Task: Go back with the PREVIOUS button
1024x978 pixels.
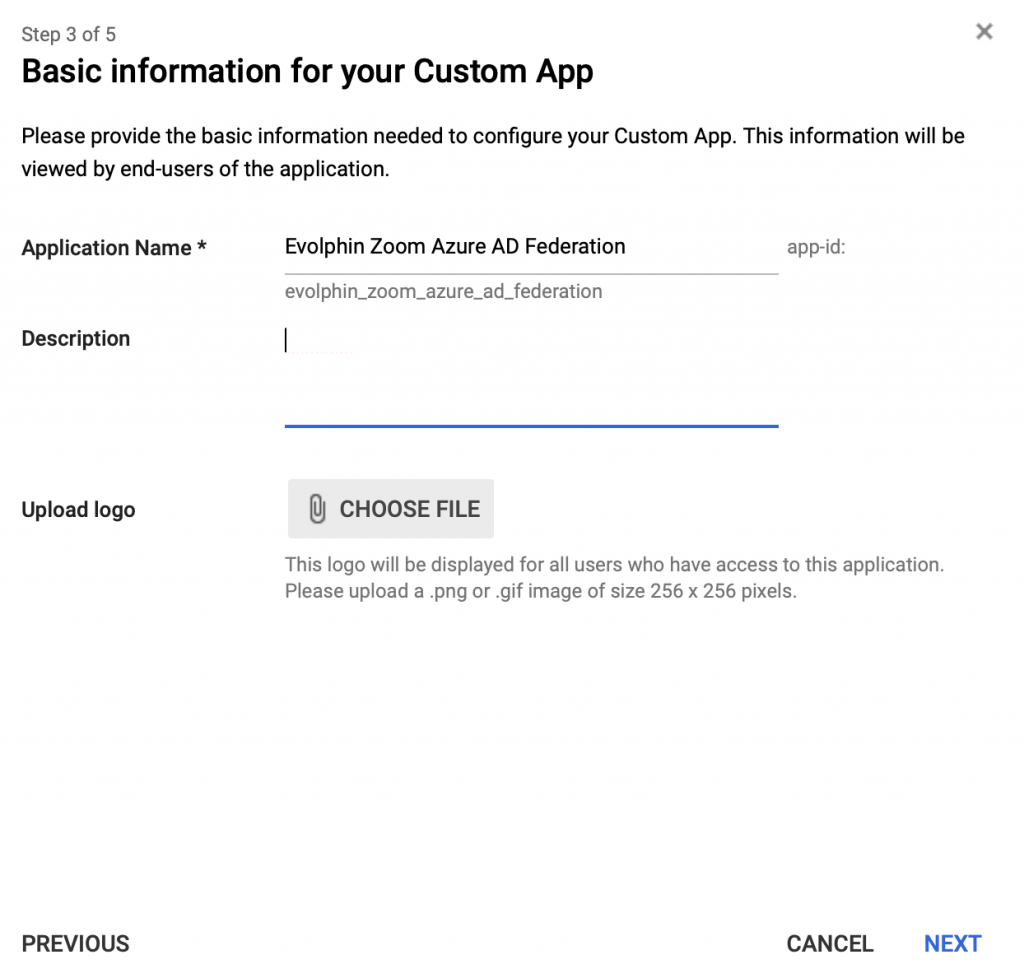Action: pyautogui.click(x=76, y=943)
